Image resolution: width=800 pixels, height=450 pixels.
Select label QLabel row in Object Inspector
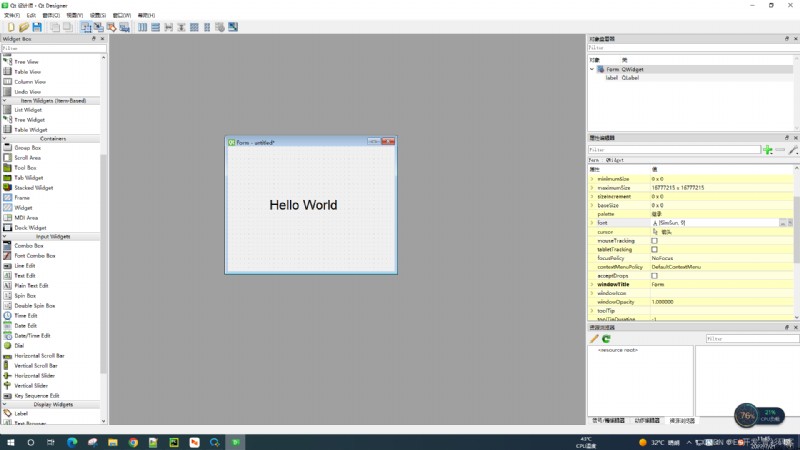(691, 78)
